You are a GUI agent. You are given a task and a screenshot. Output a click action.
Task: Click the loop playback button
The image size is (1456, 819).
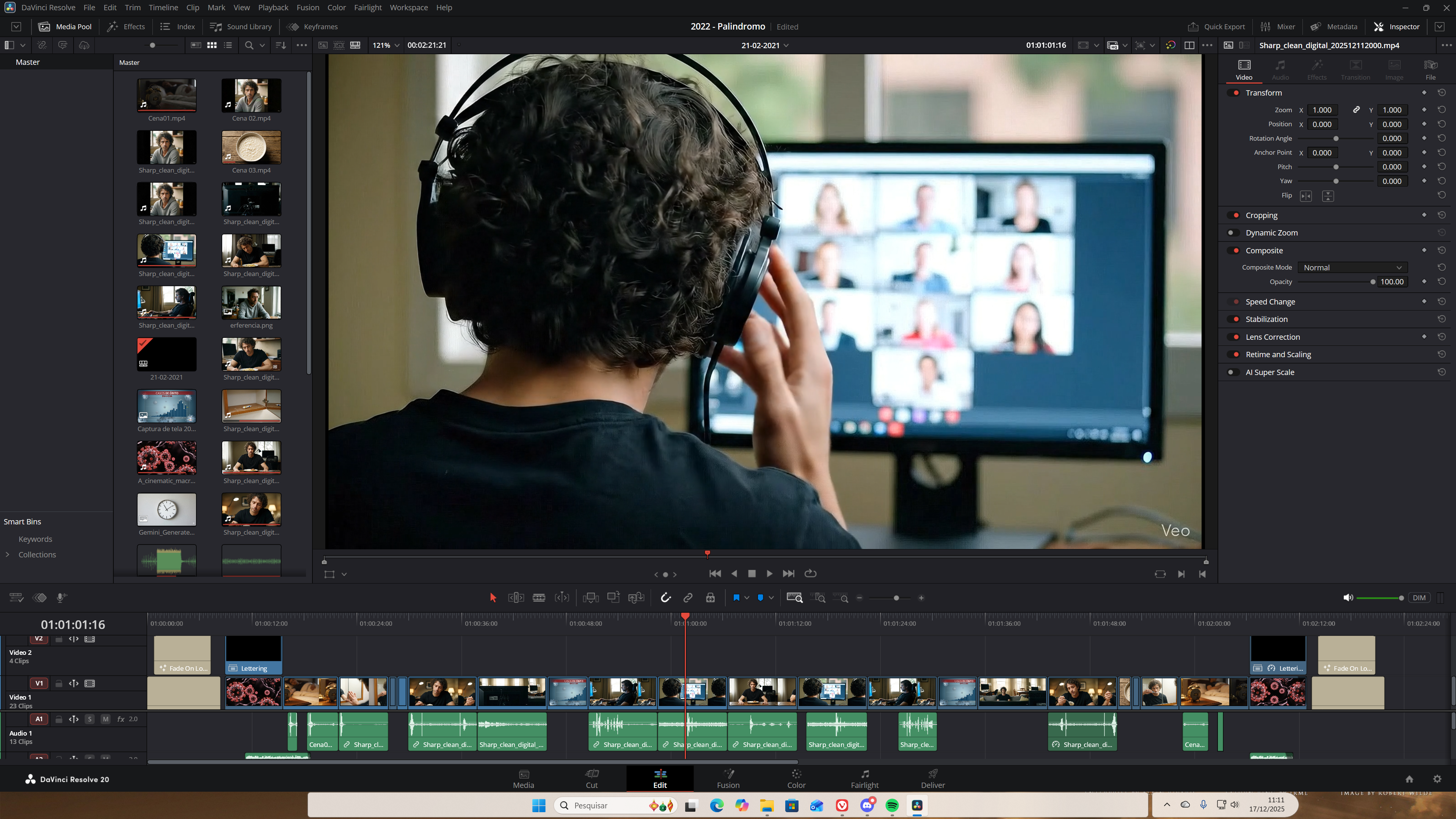[x=811, y=574]
